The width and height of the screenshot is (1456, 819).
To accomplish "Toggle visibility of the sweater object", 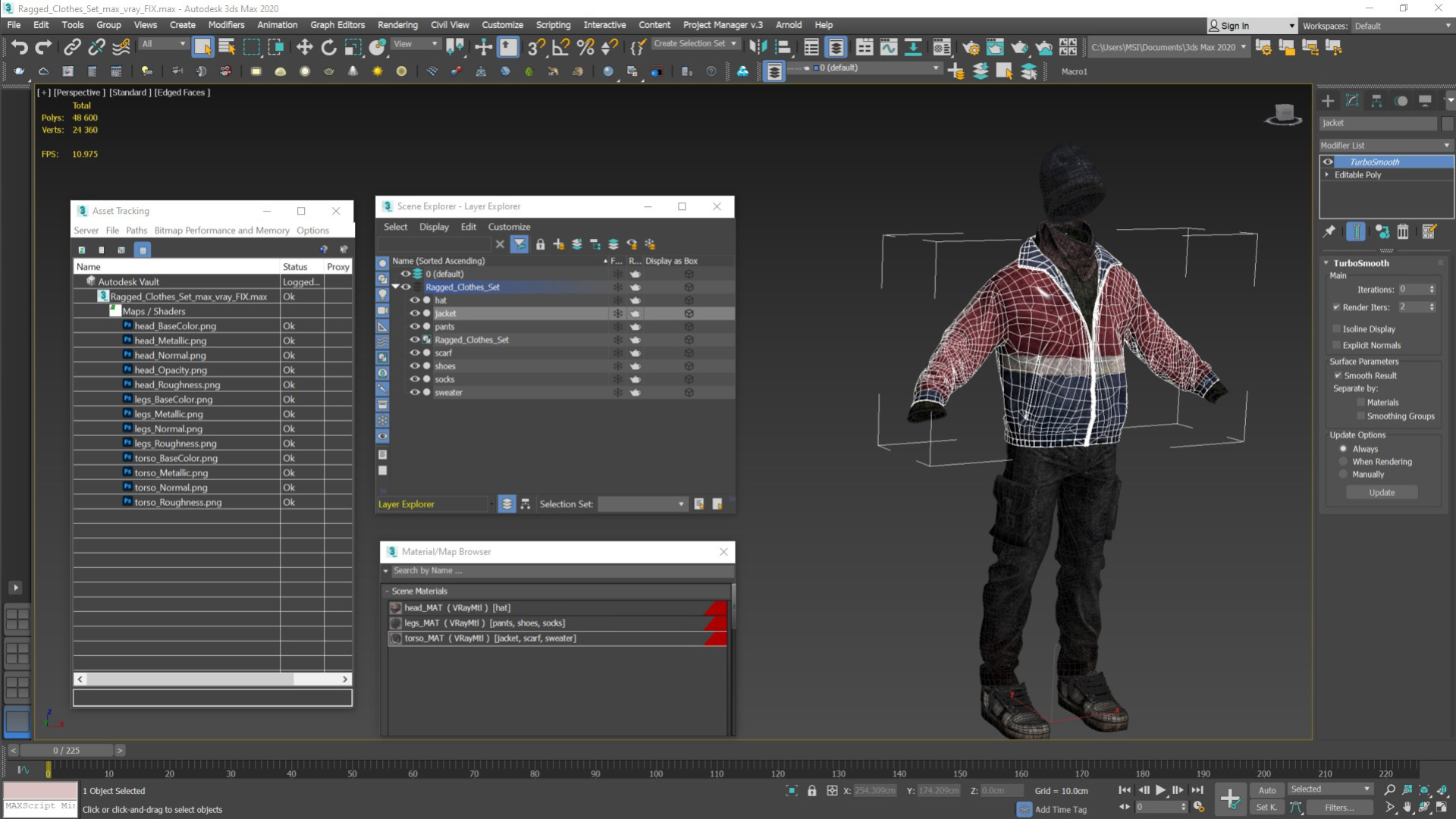I will click(x=415, y=393).
